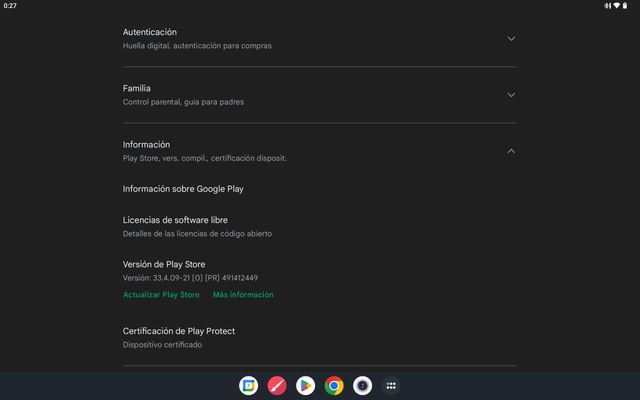
Task: Open Google Calendar from the taskbar
Action: [x=248, y=386]
